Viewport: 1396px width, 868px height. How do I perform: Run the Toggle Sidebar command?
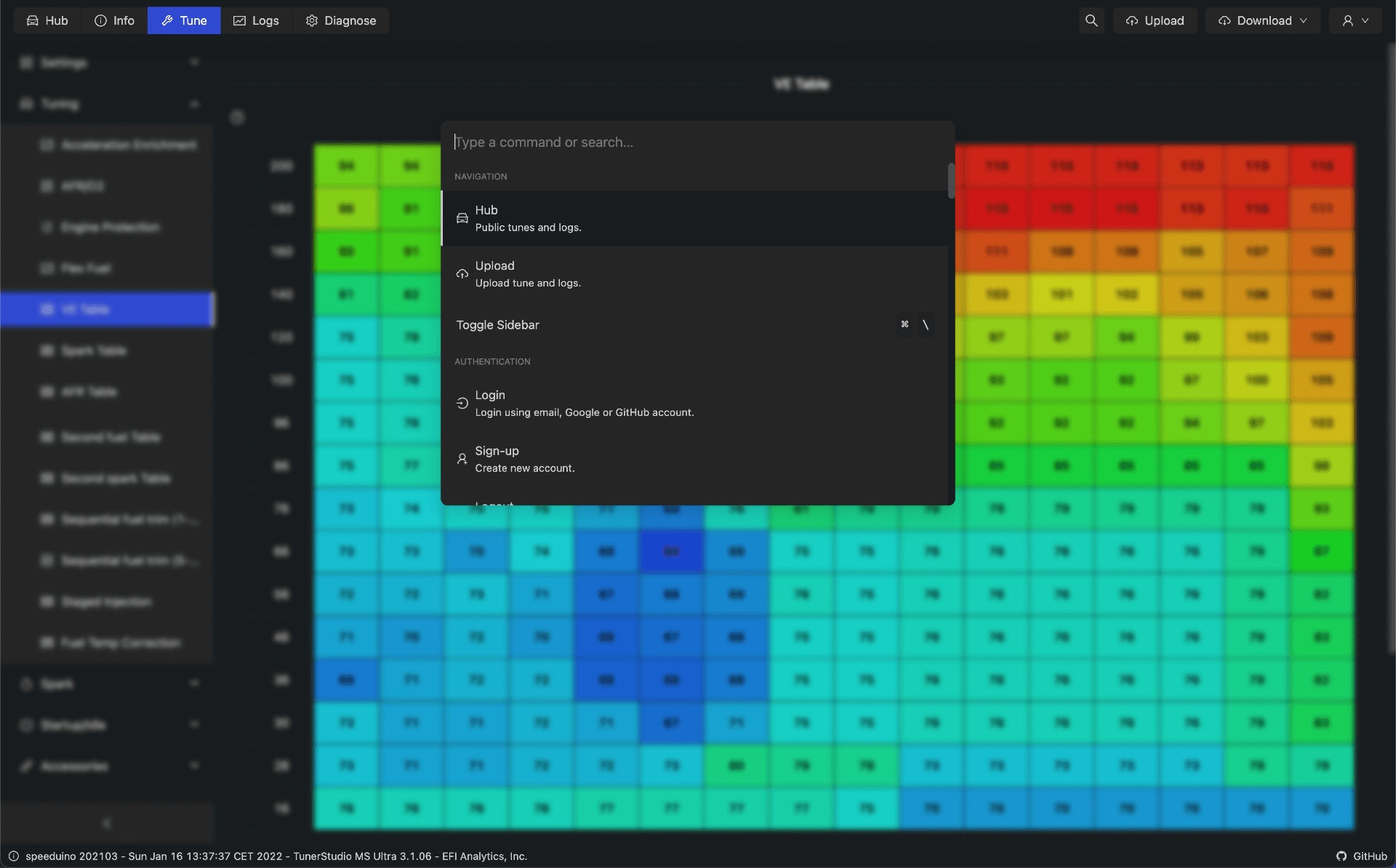click(x=695, y=324)
